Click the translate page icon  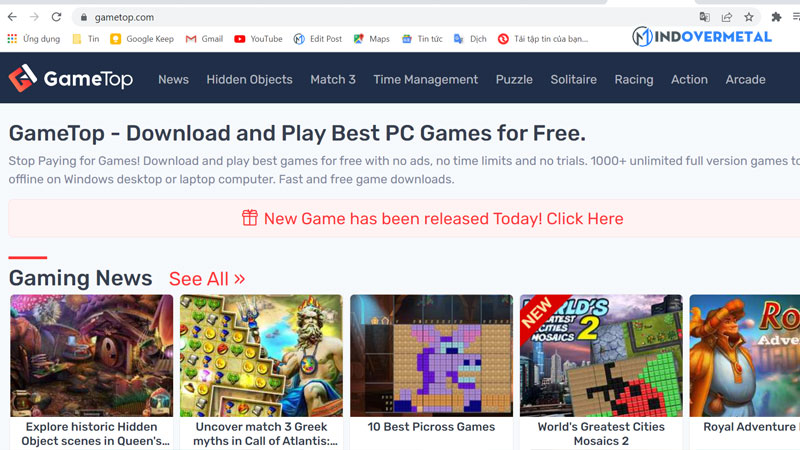705,17
